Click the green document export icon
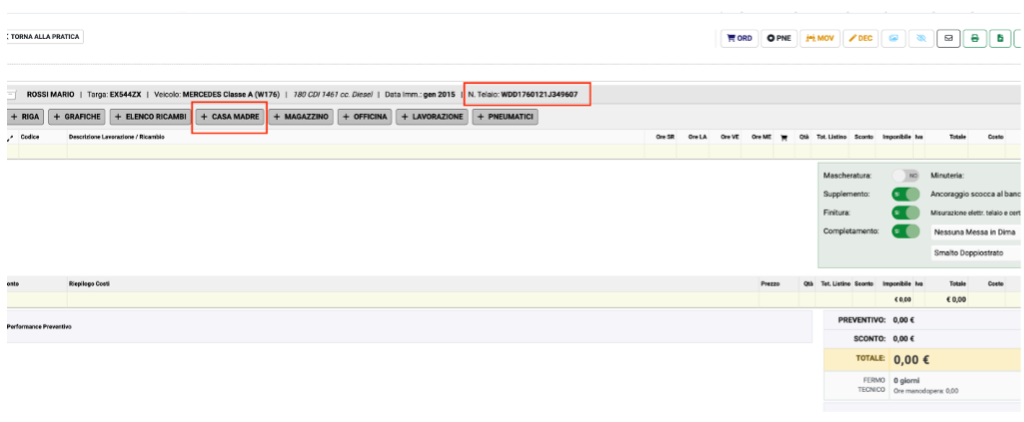 point(1000,39)
